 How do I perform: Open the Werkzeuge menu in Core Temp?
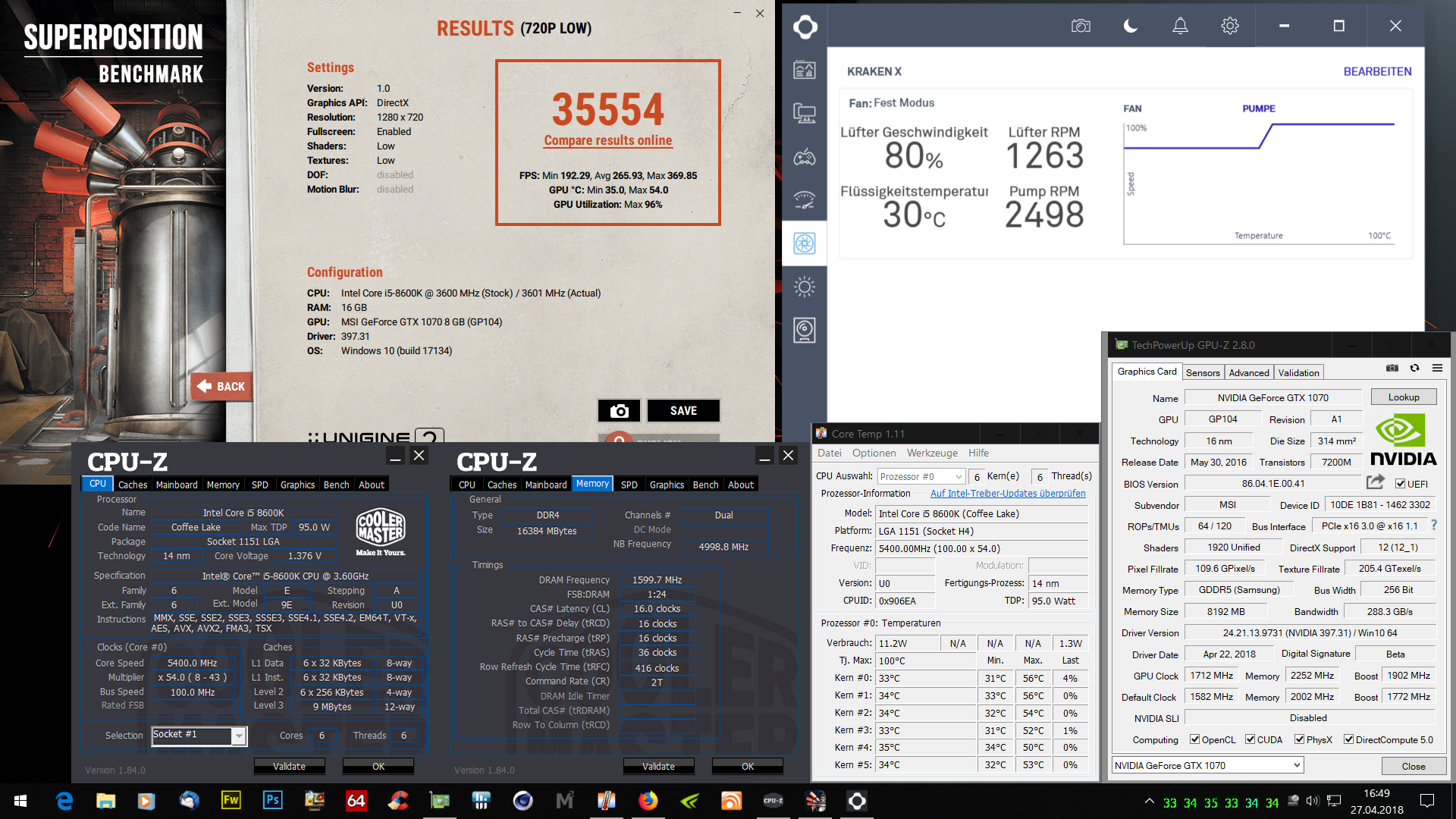pos(932,453)
